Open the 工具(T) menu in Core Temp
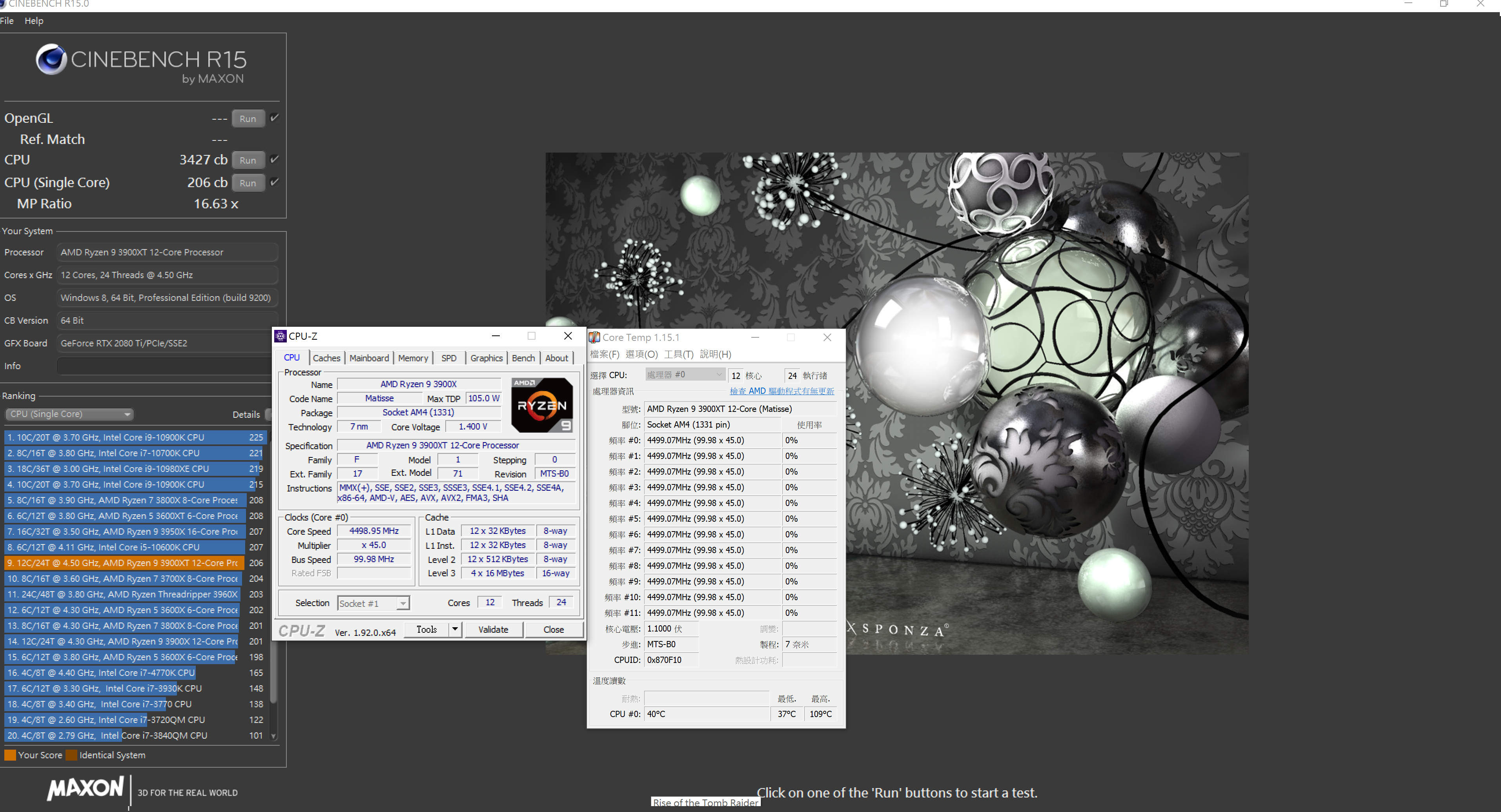Viewport: 1501px width, 812px height. point(679,354)
